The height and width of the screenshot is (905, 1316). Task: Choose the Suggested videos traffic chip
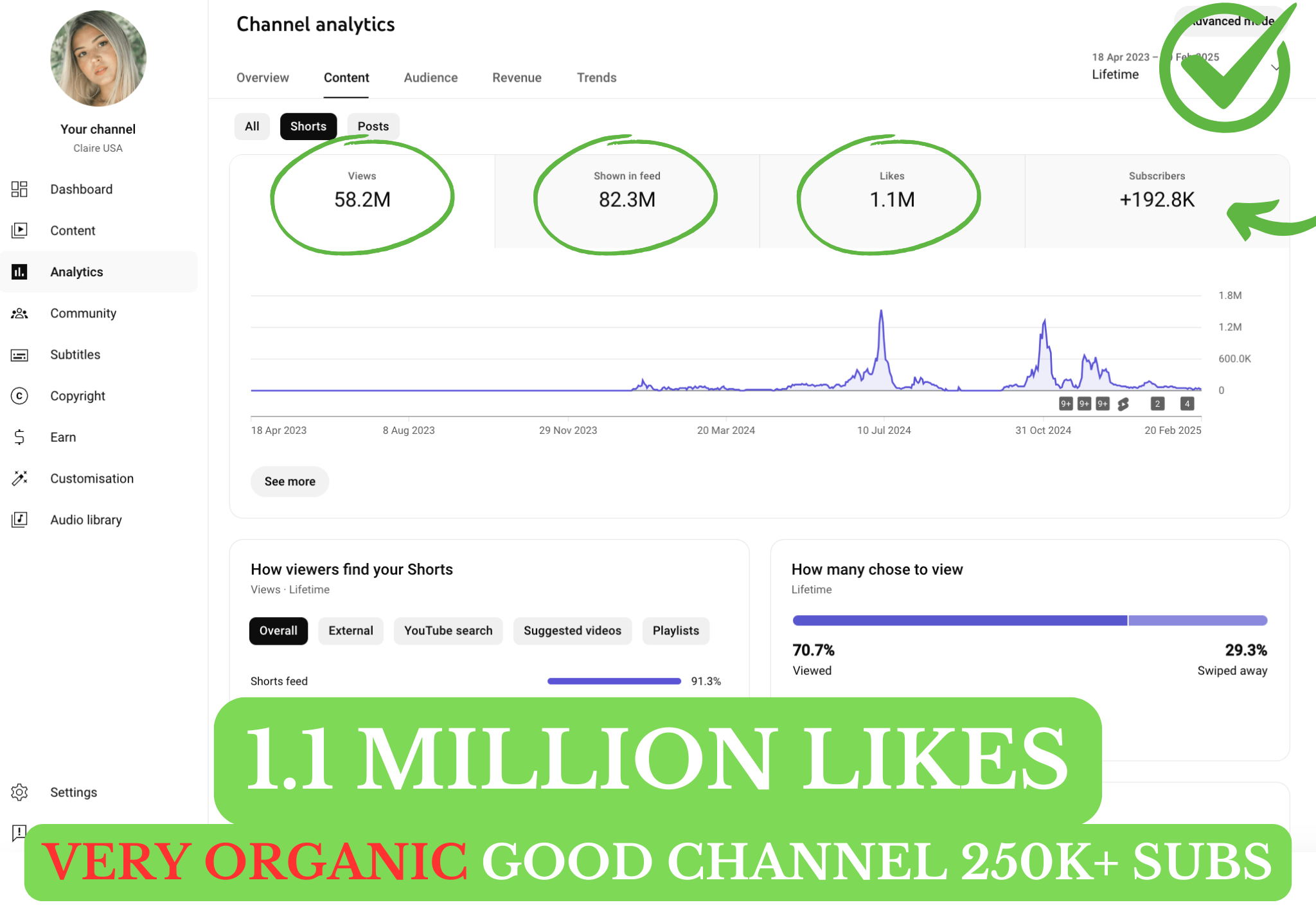[x=572, y=631]
